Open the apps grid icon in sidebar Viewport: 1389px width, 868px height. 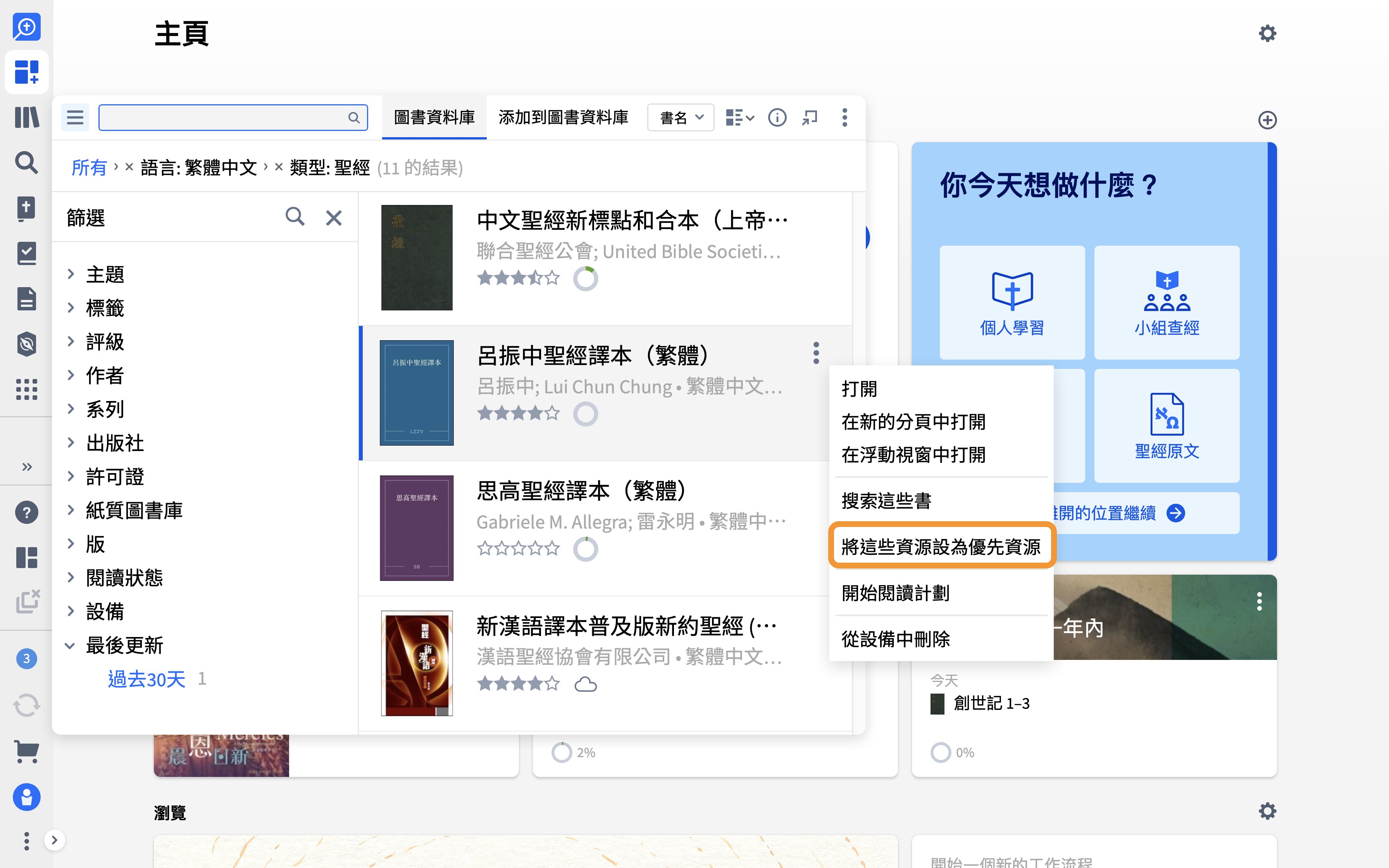coord(26,389)
